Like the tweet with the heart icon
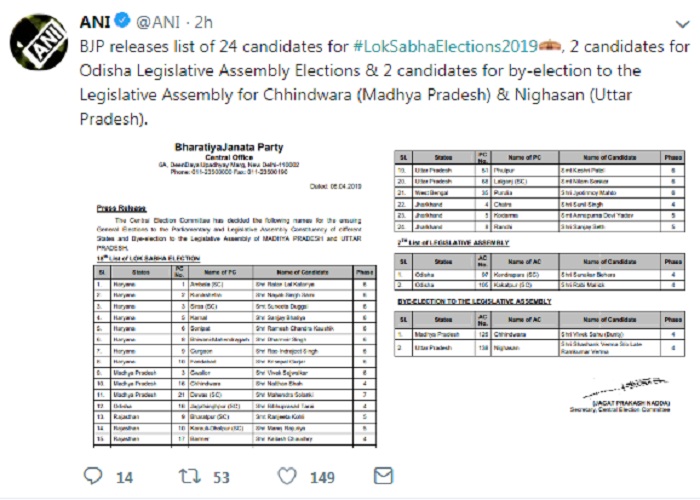The image size is (700, 500). pos(287,476)
